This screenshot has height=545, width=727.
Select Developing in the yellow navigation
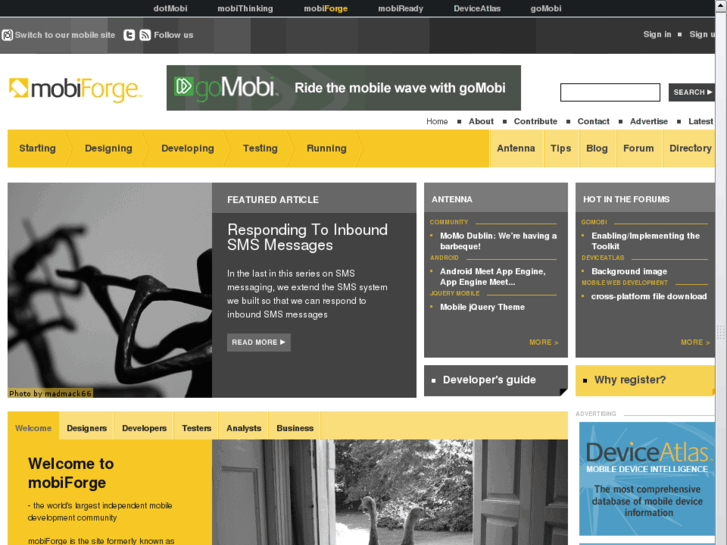click(x=188, y=148)
